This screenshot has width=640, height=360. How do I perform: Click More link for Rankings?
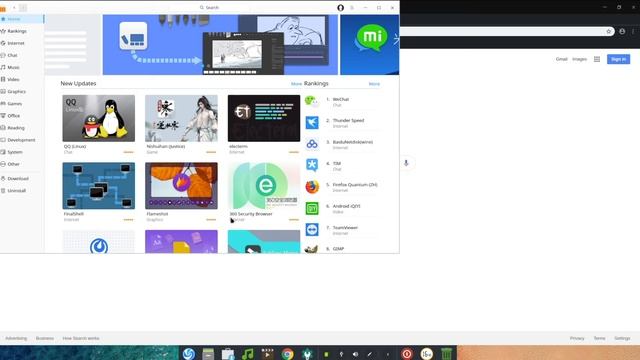click(374, 84)
